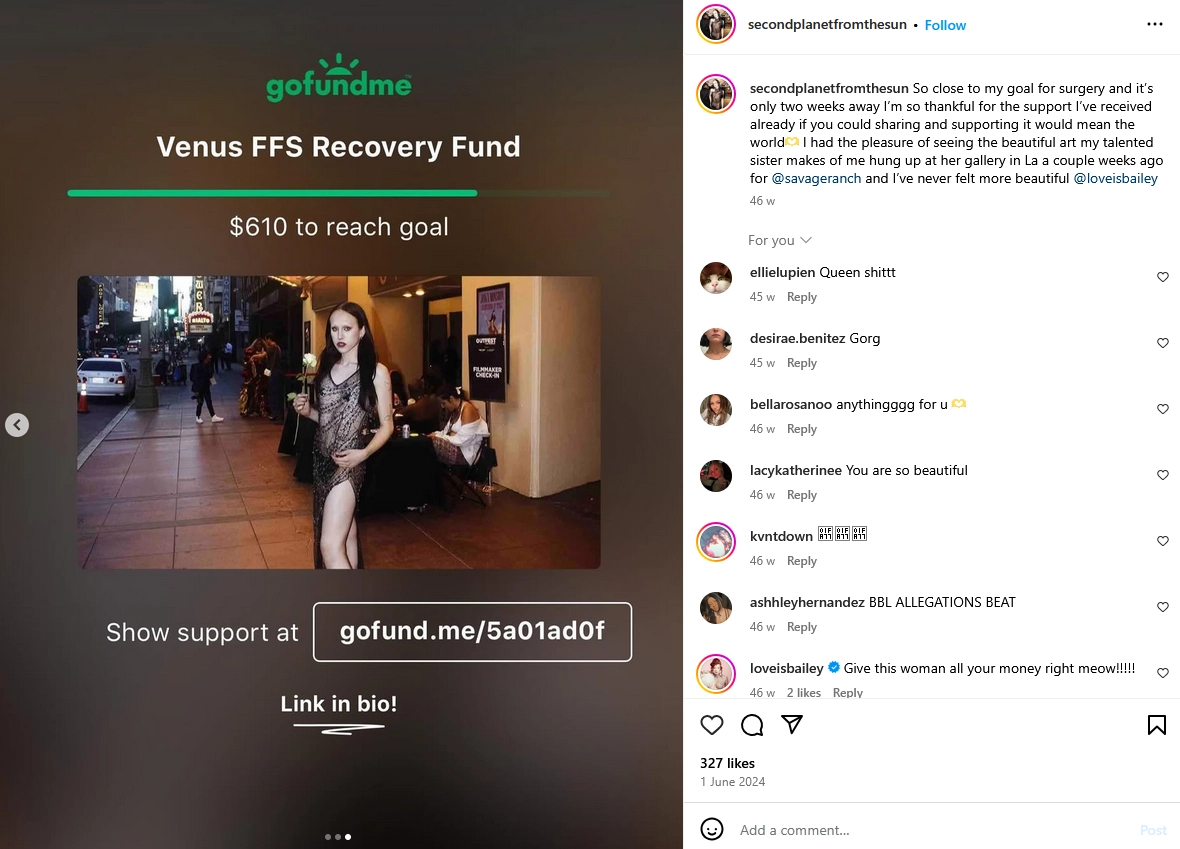This screenshot has height=849, width=1180.
Task: Like desirae.benitez's comment heart
Action: click(1163, 343)
